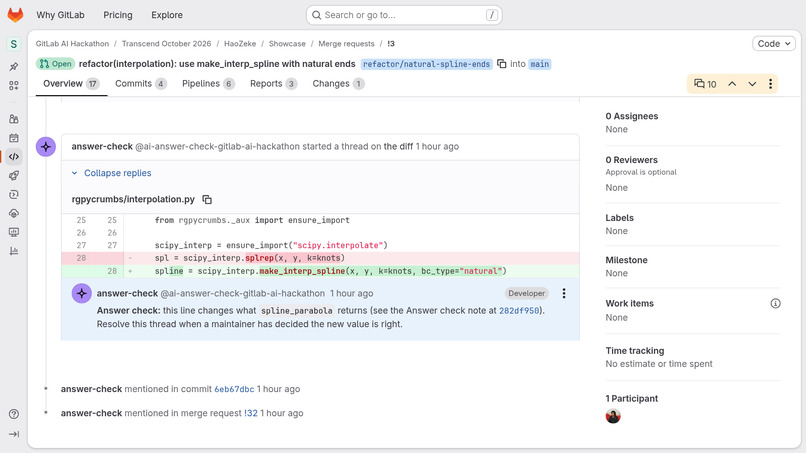Open the 10 threads counter
Image resolution: width=806 pixels, height=453 pixels.
click(705, 84)
